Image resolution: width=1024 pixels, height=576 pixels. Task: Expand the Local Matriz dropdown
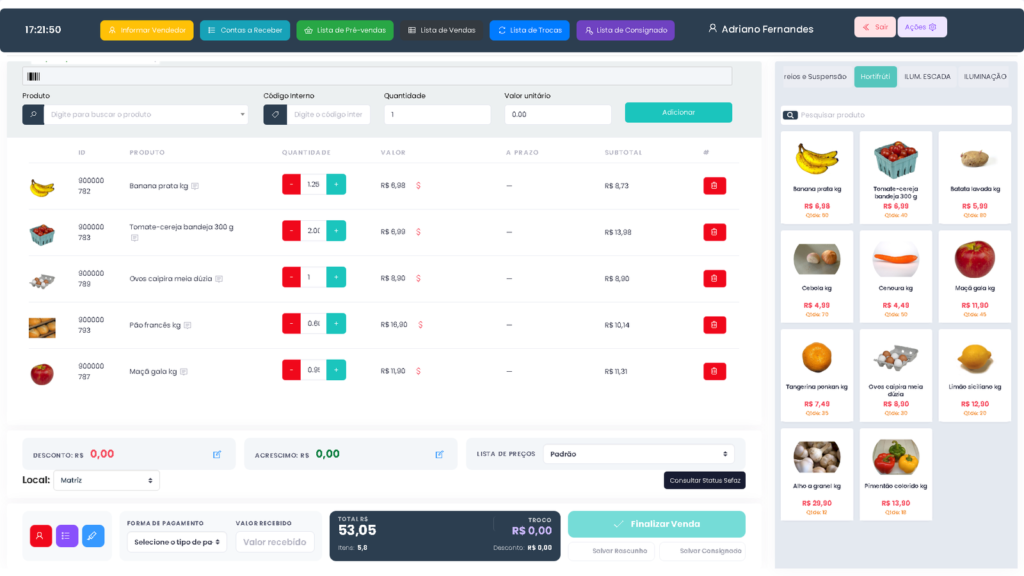pyautogui.click(x=106, y=480)
